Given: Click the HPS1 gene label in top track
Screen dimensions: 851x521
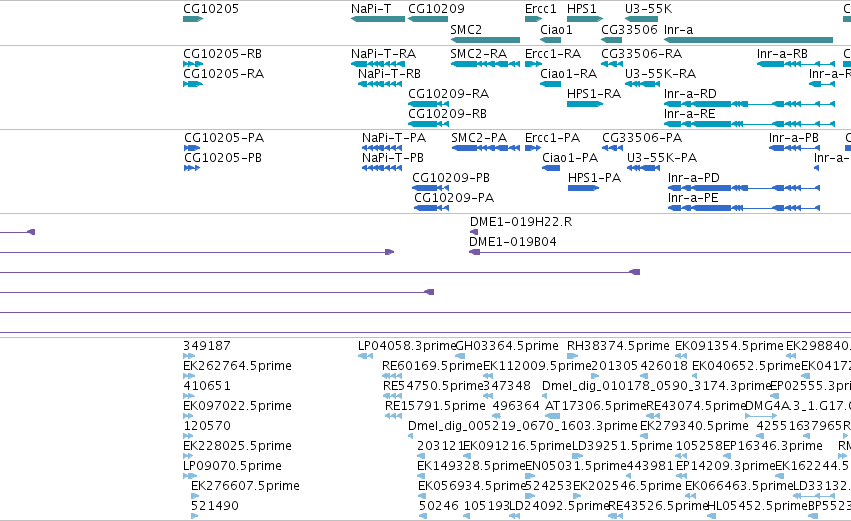Looking at the screenshot, I should click(581, 9).
